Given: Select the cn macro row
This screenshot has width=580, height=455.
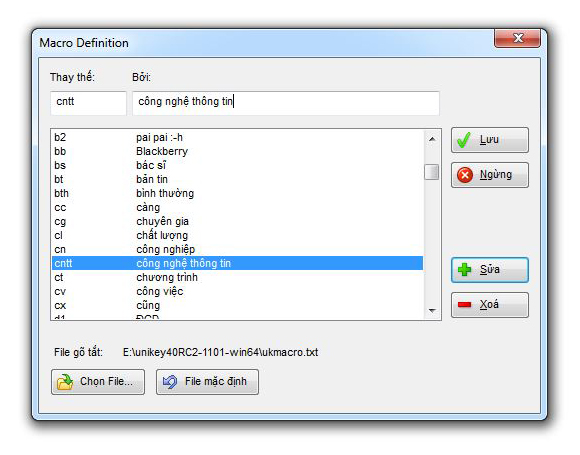Looking at the screenshot, I should point(237,249).
